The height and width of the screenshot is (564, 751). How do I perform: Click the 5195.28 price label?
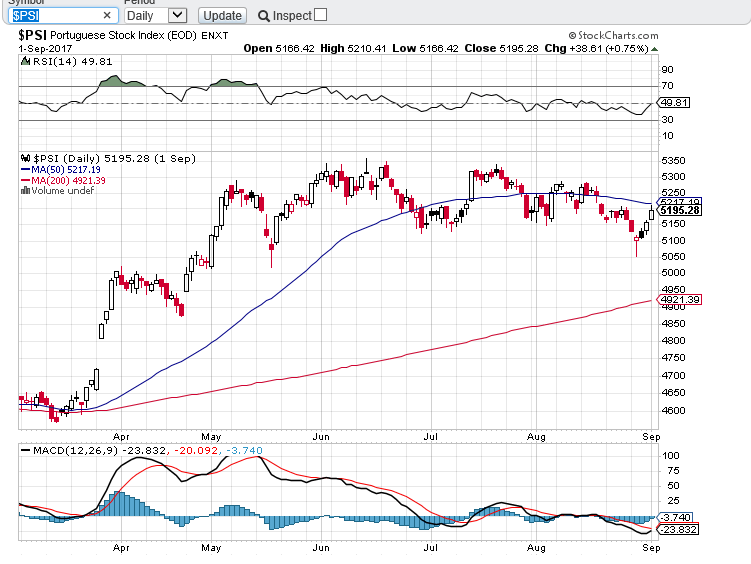[680, 210]
